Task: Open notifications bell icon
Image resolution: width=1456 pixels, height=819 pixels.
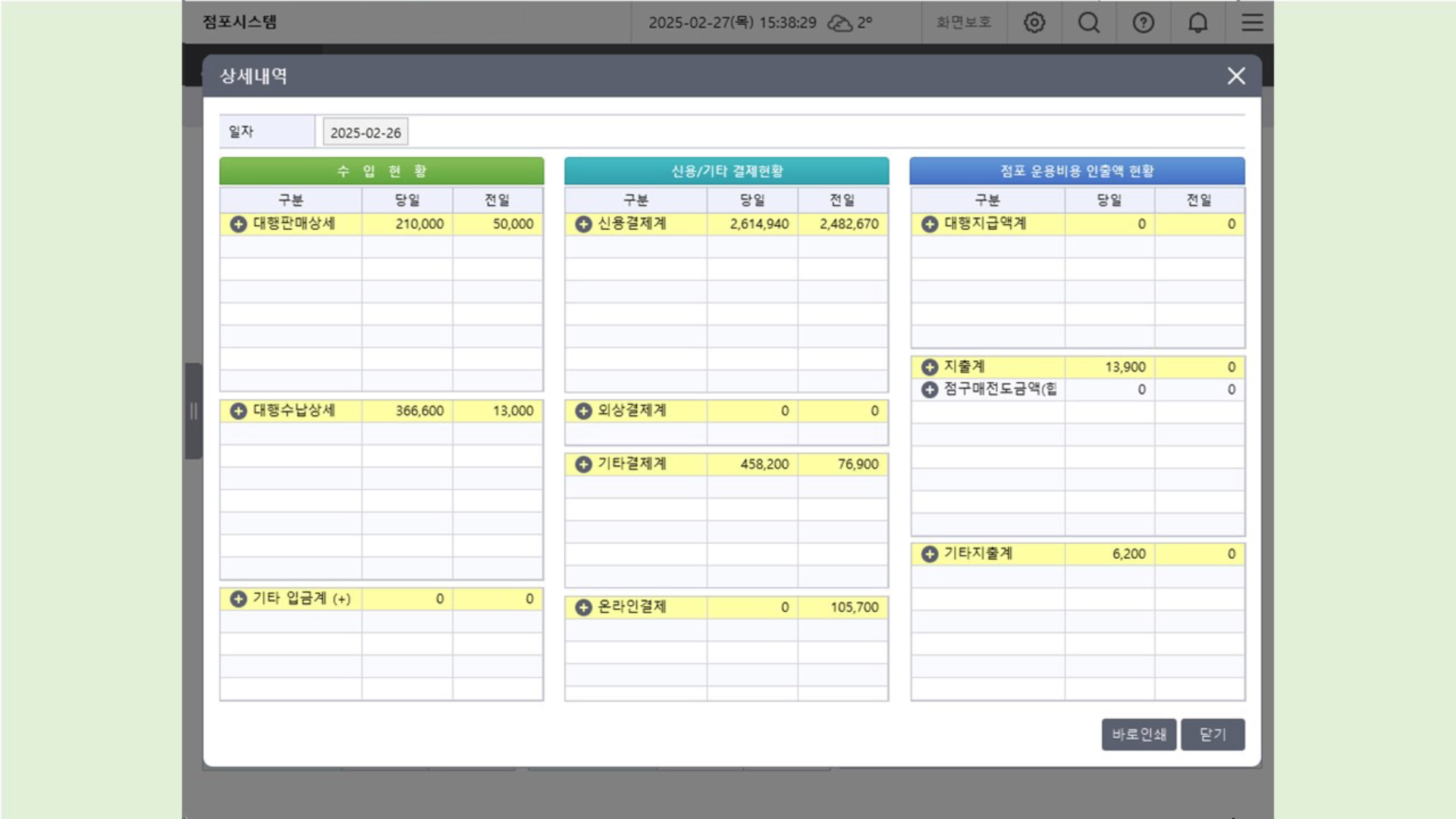Action: [x=1198, y=23]
